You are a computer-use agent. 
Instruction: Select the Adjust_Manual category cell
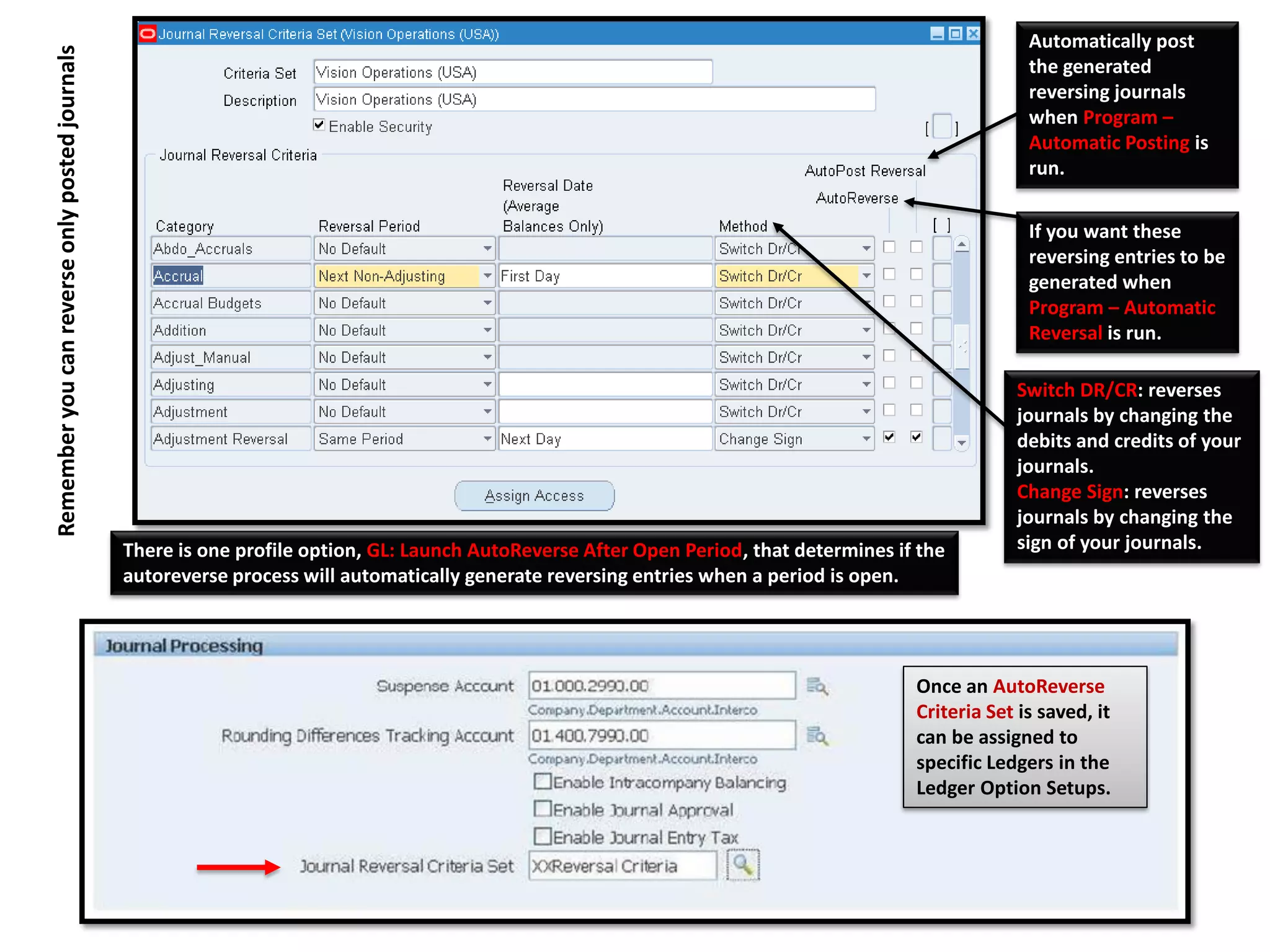click(231, 358)
